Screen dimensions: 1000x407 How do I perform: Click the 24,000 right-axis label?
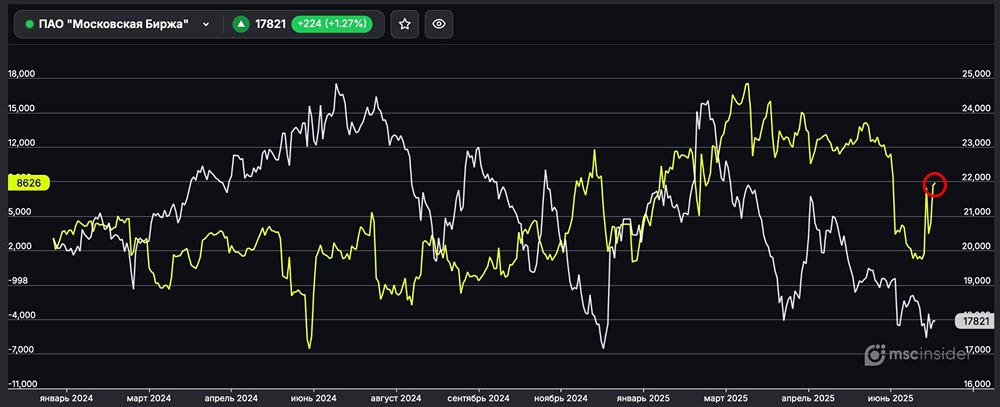[976, 109]
